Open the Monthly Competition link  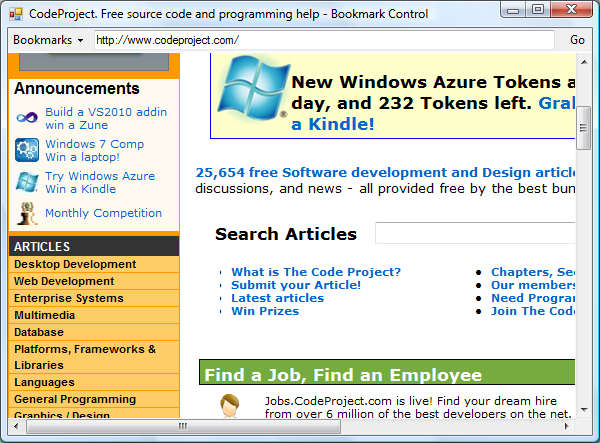(x=103, y=213)
